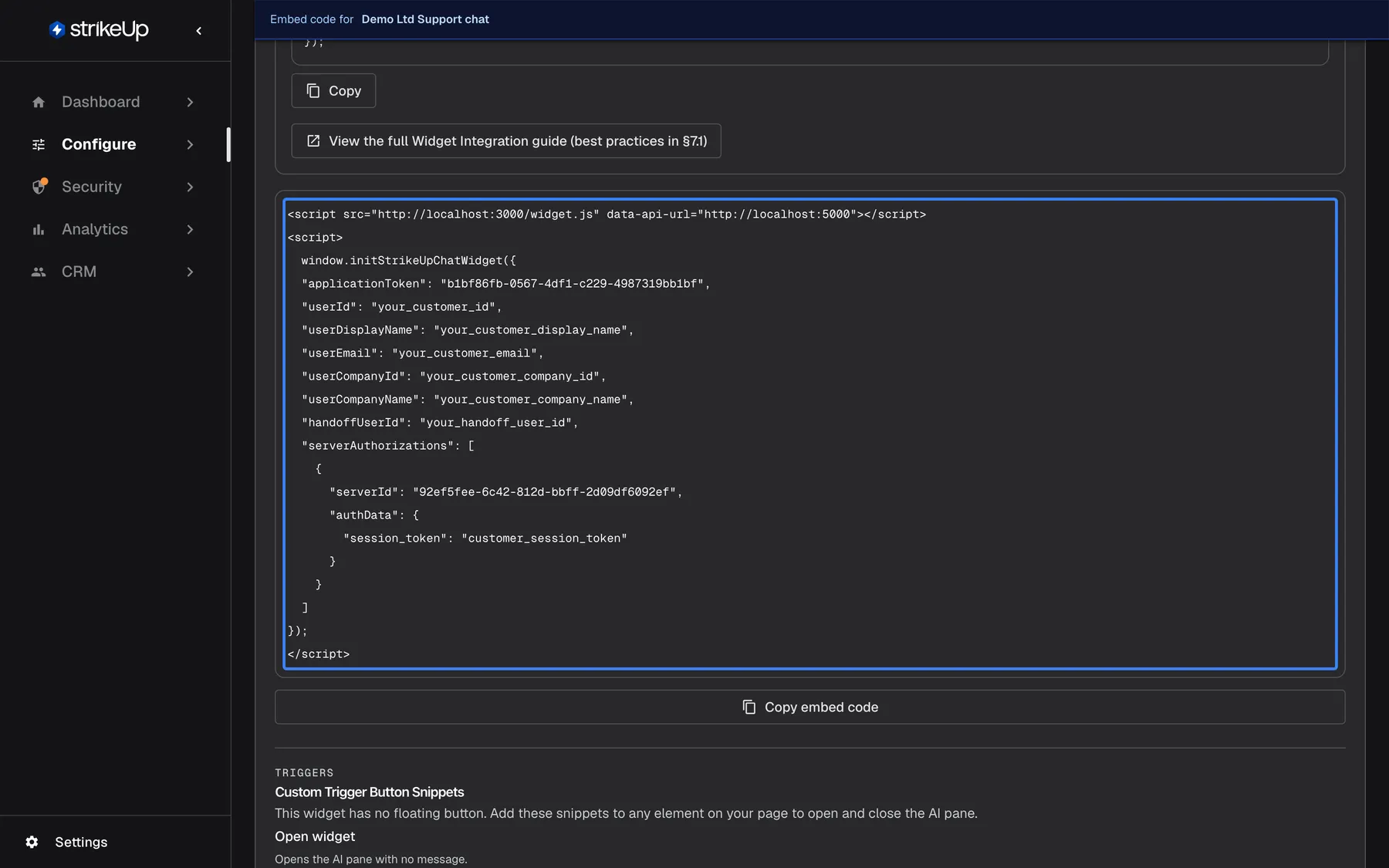Click the Copy button
This screenshot has height=868, width=1389.
tap(333, 91)
